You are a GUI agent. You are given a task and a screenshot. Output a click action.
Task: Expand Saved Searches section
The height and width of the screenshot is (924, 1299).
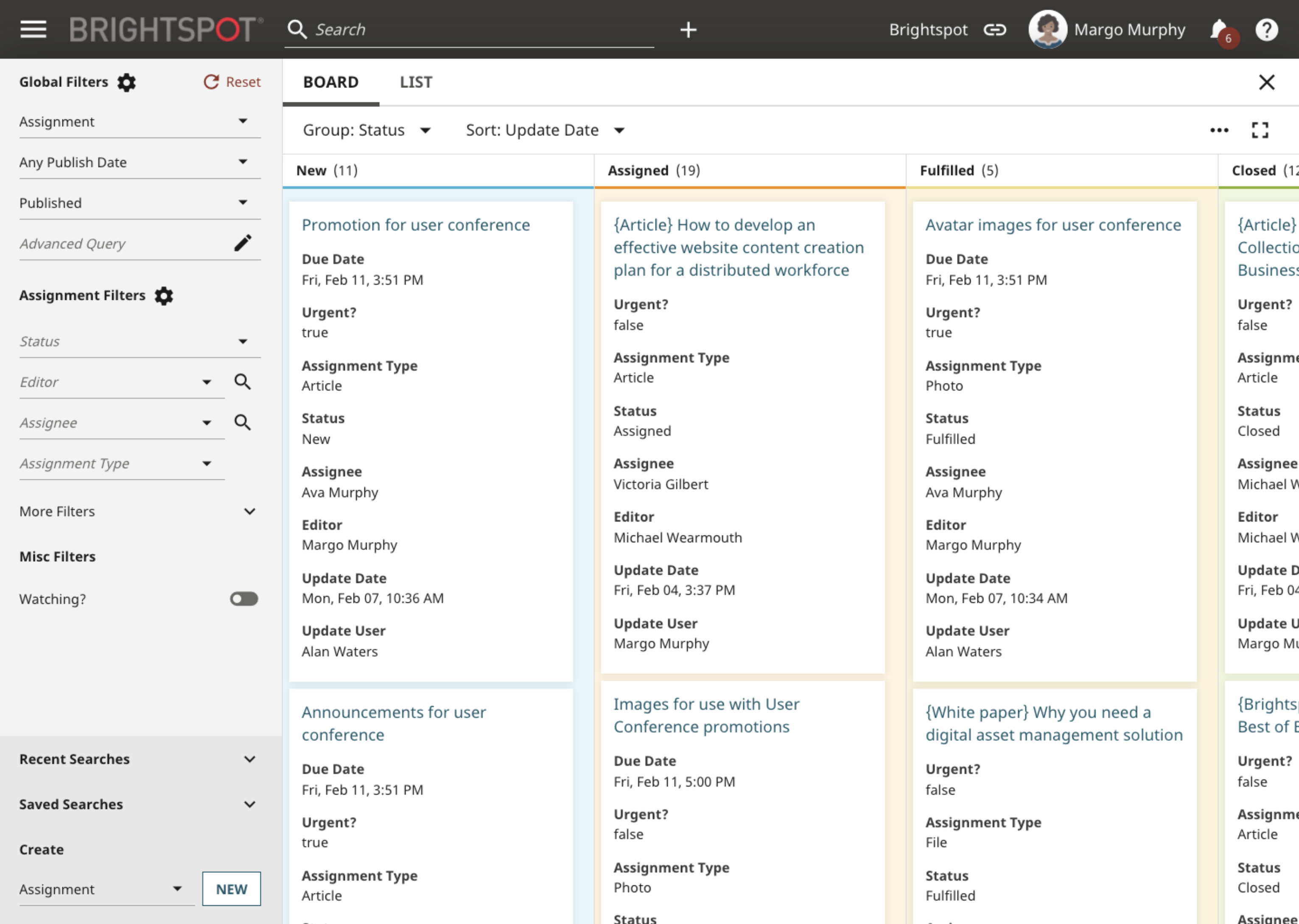coord(137,804)
